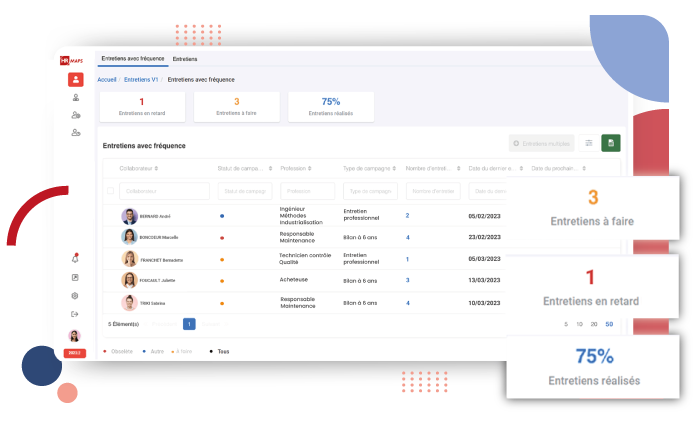Open the notifications bell in the sidebar
Viewport: 693px width, 424px height.
75,259
